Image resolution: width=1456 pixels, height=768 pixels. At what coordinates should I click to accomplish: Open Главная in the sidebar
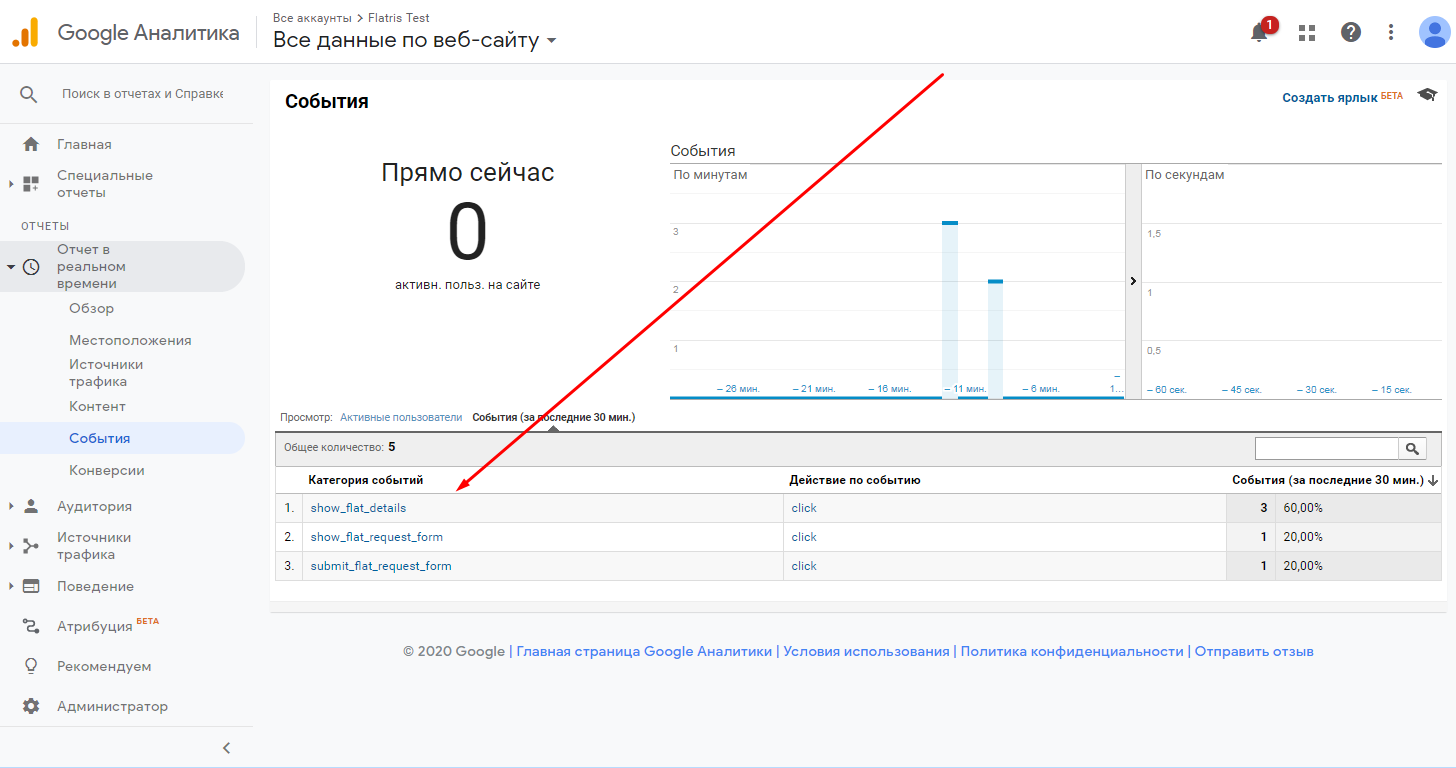pos(84,144)
